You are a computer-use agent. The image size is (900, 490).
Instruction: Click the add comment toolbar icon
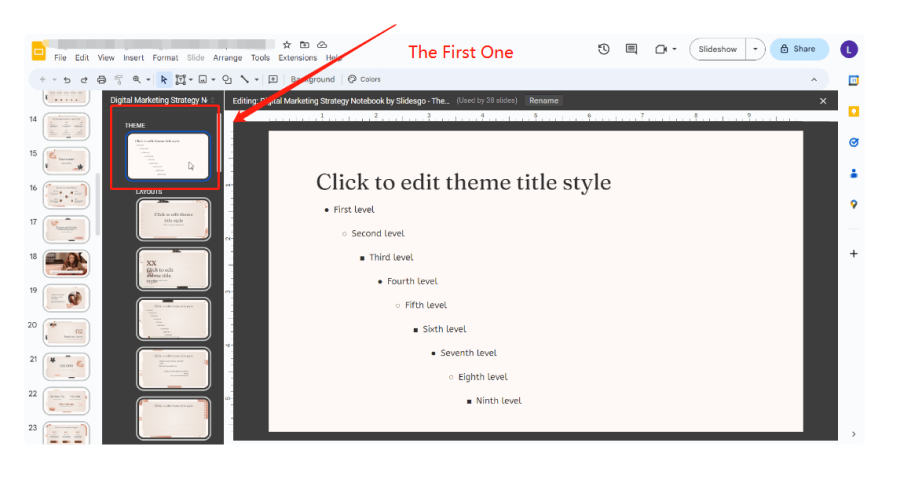point(273,80)
